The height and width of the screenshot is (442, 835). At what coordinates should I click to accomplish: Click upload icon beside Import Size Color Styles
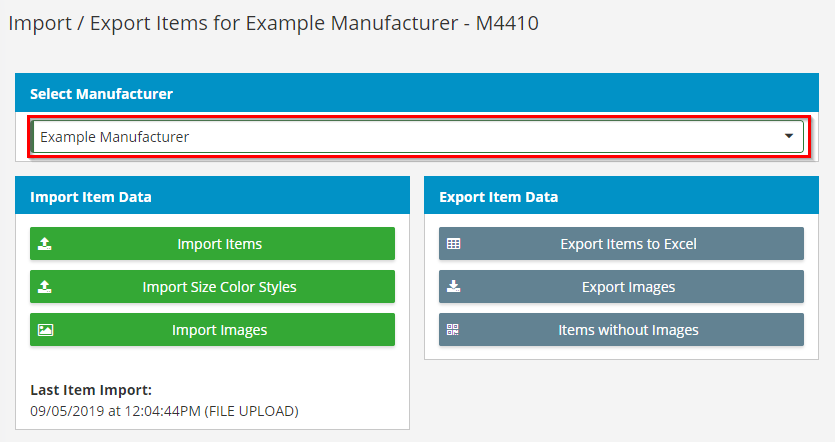click(x=46, y=287)
